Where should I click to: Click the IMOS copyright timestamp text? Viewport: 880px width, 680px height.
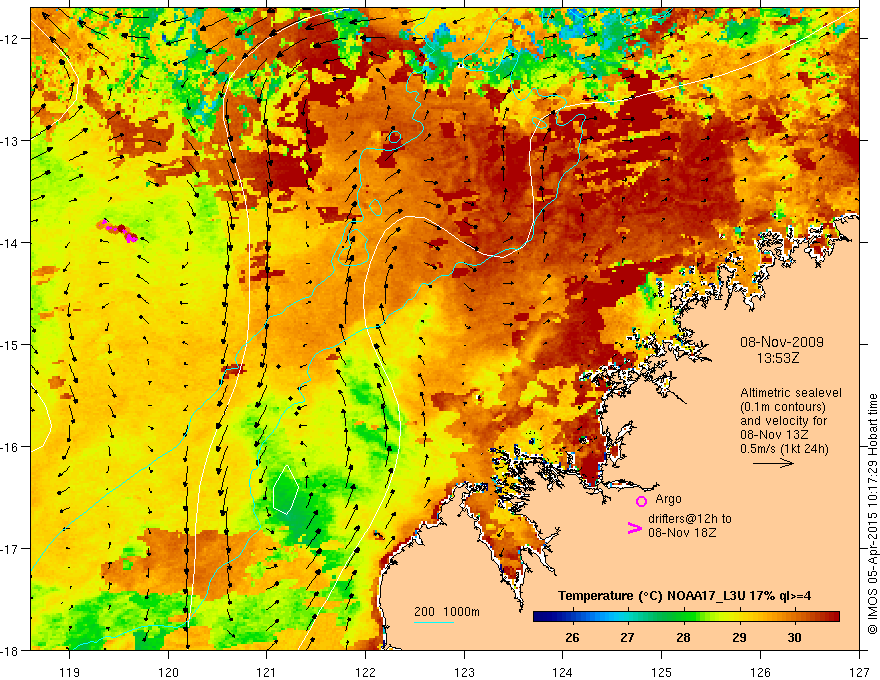point(872,514)
